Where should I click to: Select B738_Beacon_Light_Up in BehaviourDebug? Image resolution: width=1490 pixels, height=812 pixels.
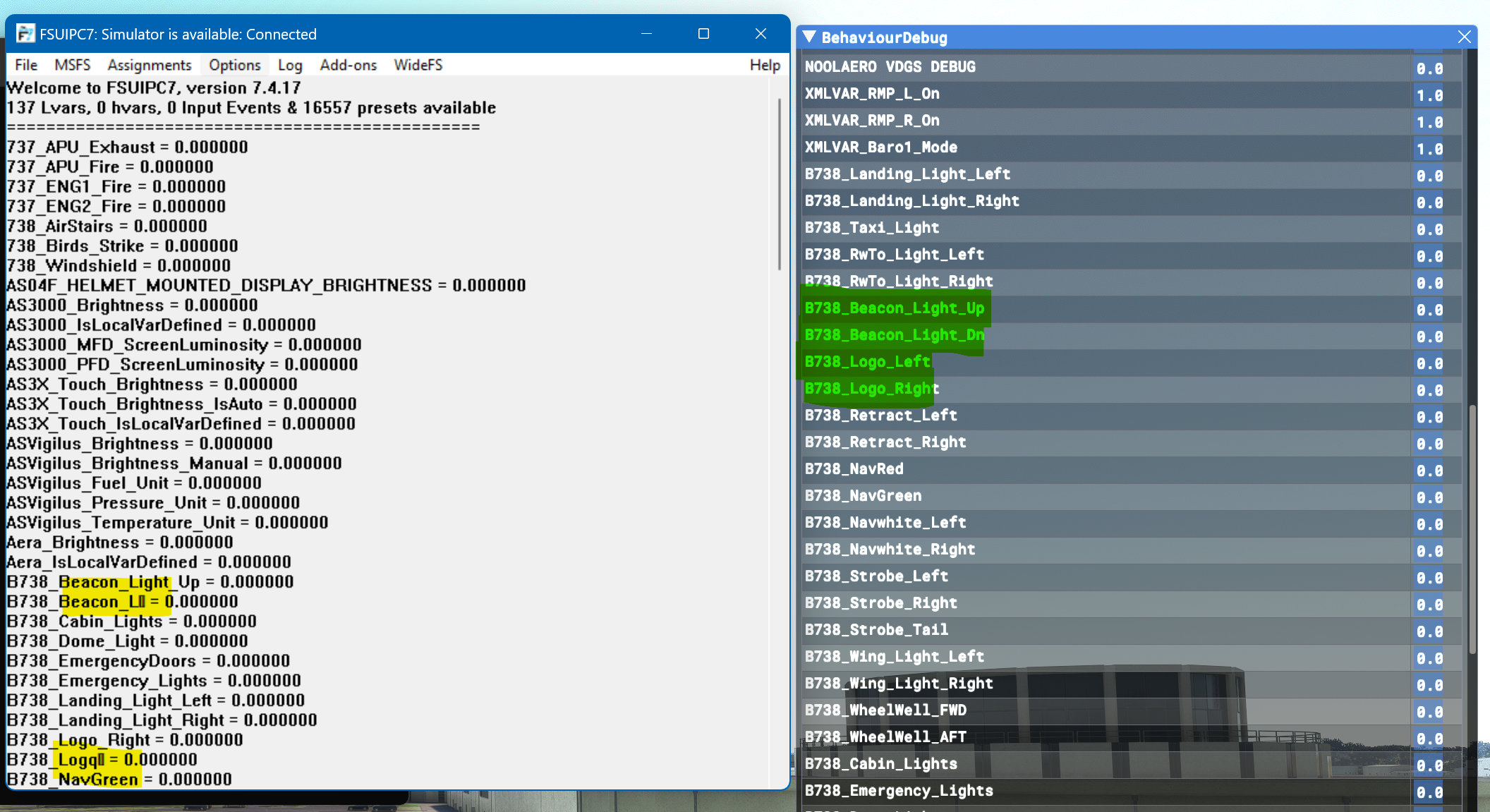(1132, 308)
